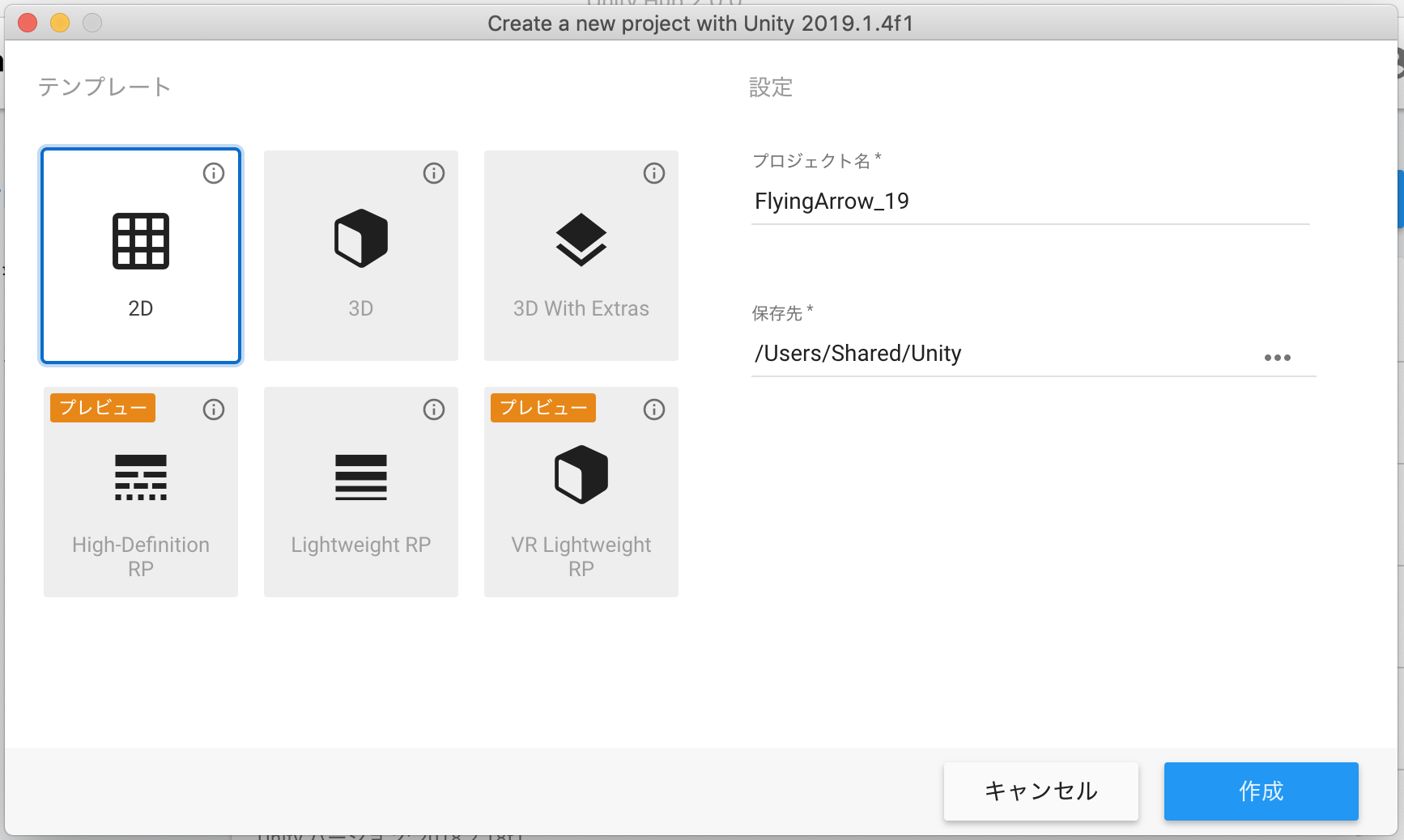Browse save location with the ellipsis button
The width and height of the screenshot is (1404, 840).
[1278, 358]
